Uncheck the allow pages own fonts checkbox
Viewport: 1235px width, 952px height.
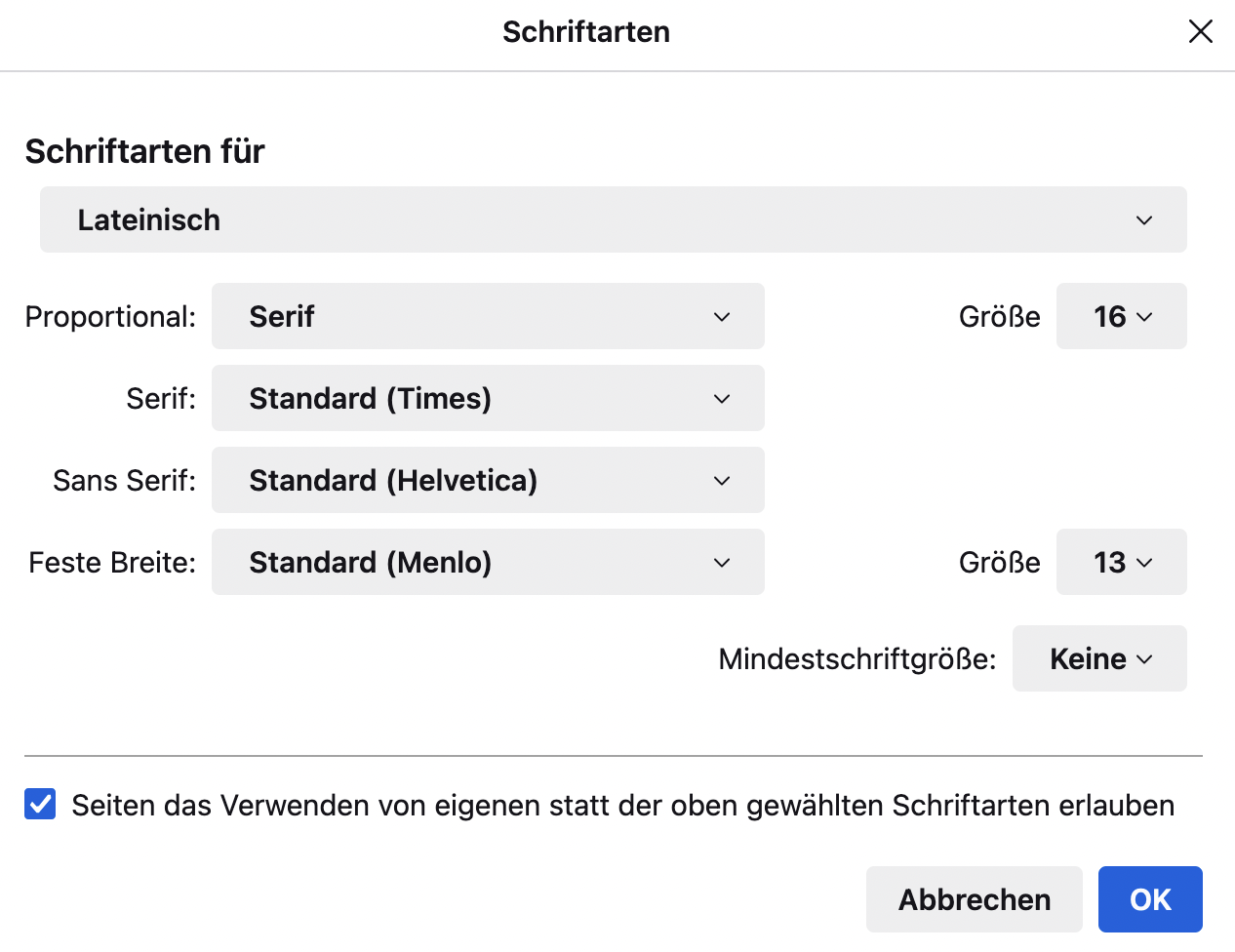[x=40, y=805]
